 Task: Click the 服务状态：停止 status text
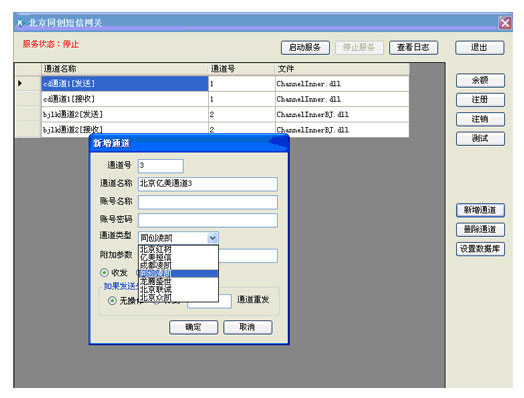[51, 44]
